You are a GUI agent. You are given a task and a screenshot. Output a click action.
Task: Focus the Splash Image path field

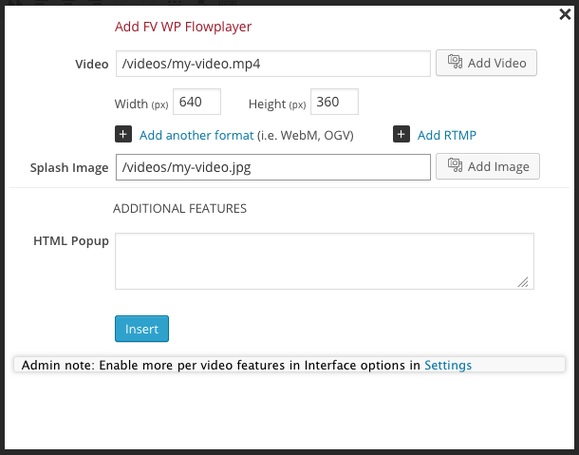coord(273,167)
